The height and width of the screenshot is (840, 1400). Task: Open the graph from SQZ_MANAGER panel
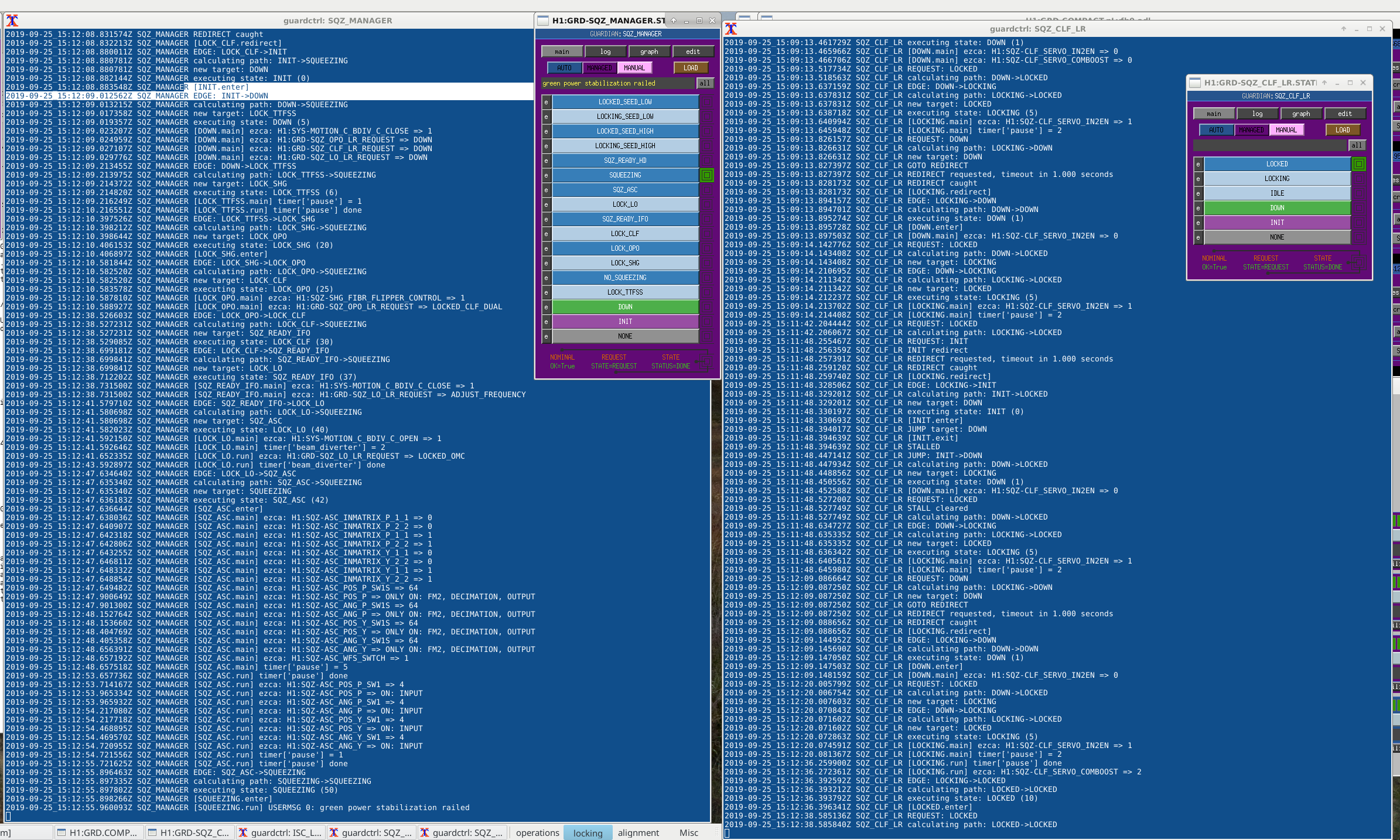click(x=649, y=52)
